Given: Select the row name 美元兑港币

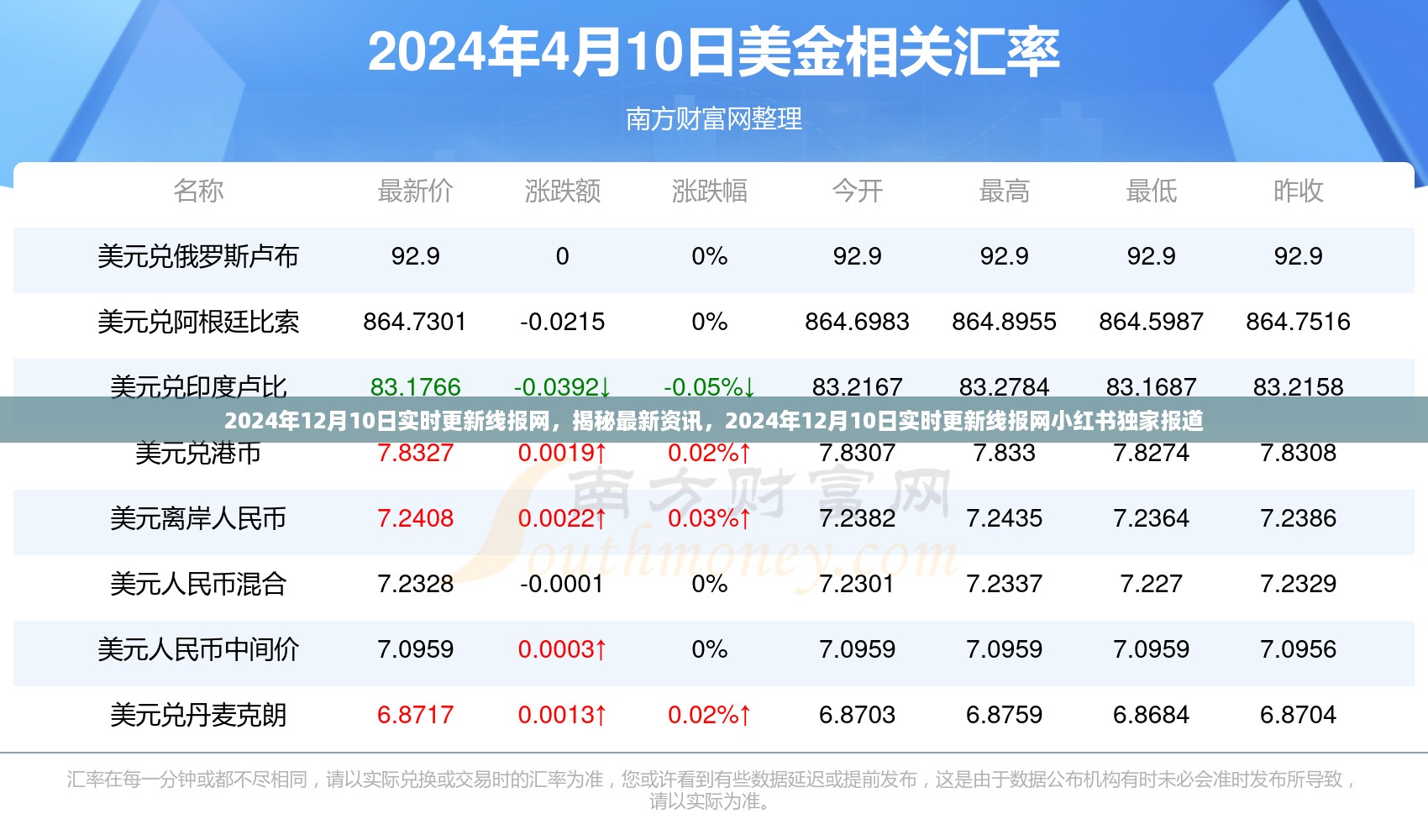Looking at the screenshot, I should pyautogui.click(x=198, y=454).
